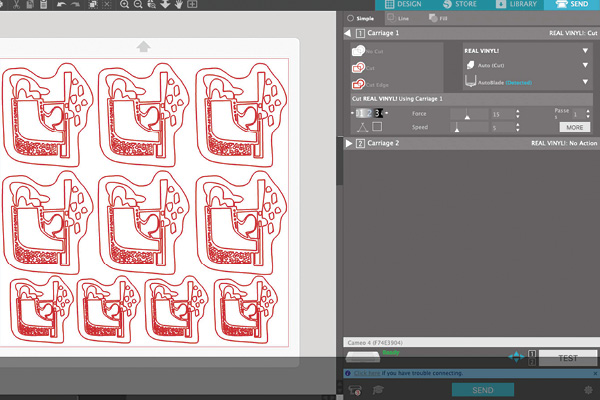Click the Passes value field

pyautogui.click(x=578, y=114)
